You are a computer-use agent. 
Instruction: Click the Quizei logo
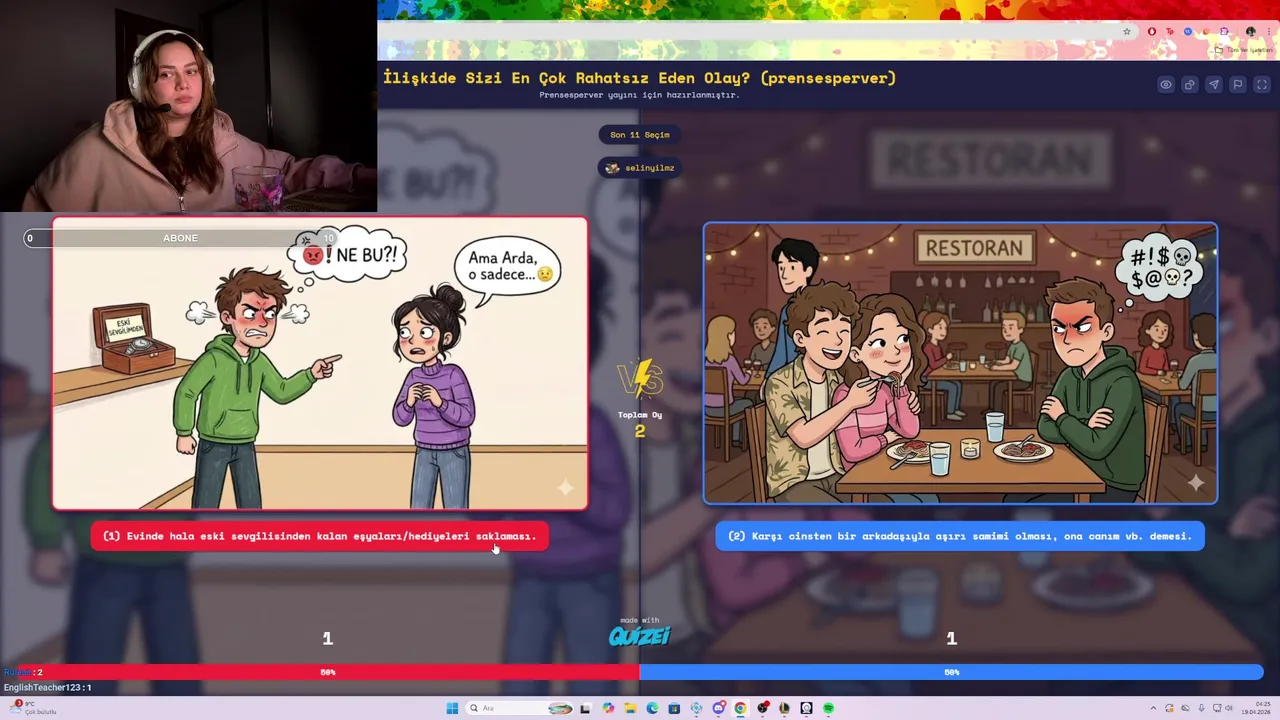click(640, 635)
